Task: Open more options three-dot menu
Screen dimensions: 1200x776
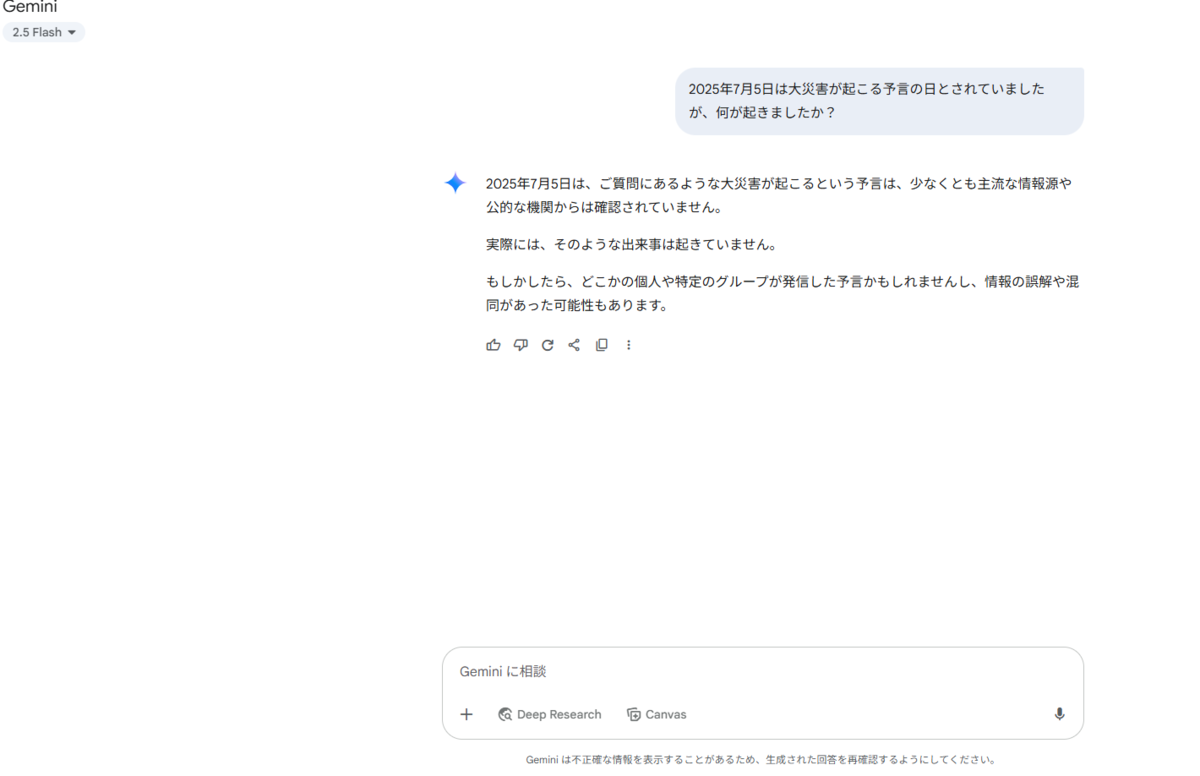Action: coord(628,345)
